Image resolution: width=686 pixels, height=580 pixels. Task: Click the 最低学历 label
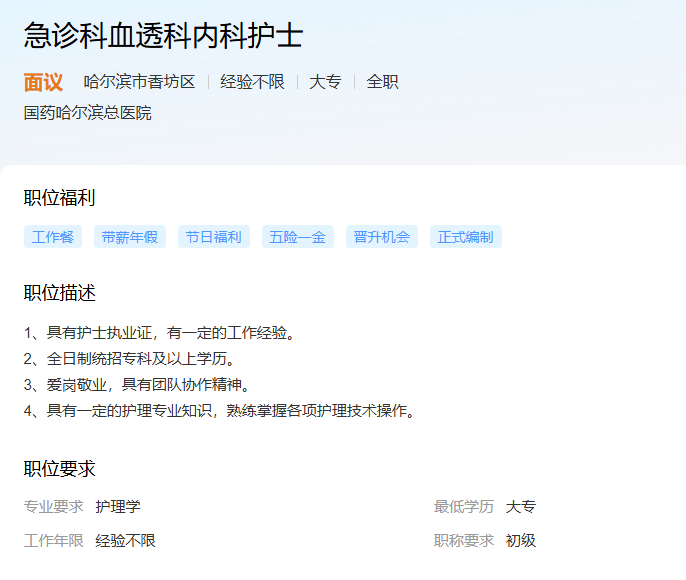coord(464,507)
